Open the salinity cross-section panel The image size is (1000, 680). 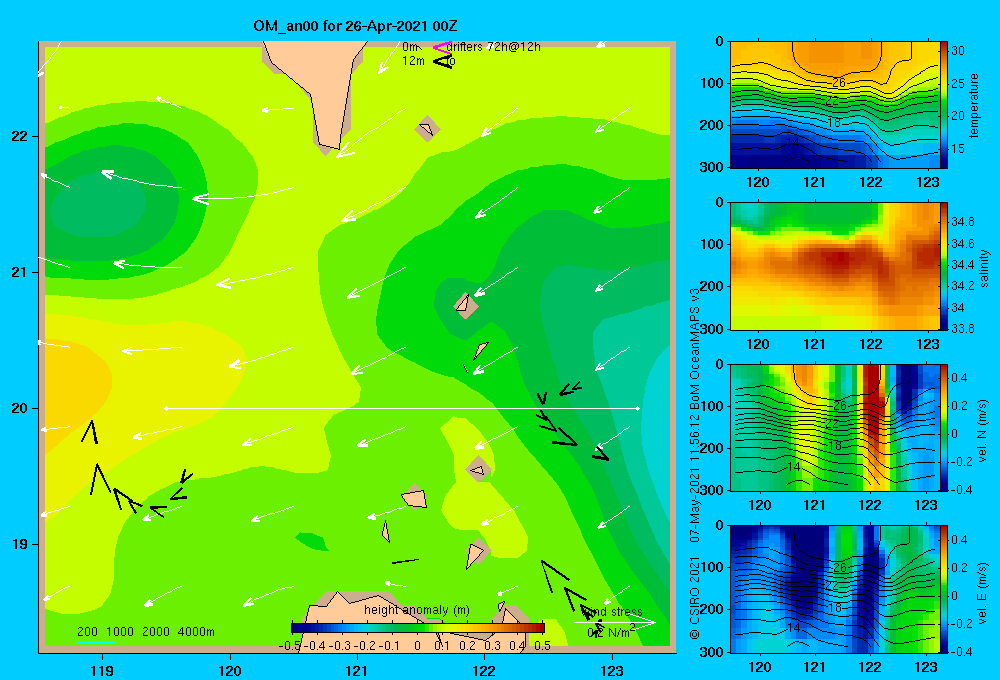834,266
